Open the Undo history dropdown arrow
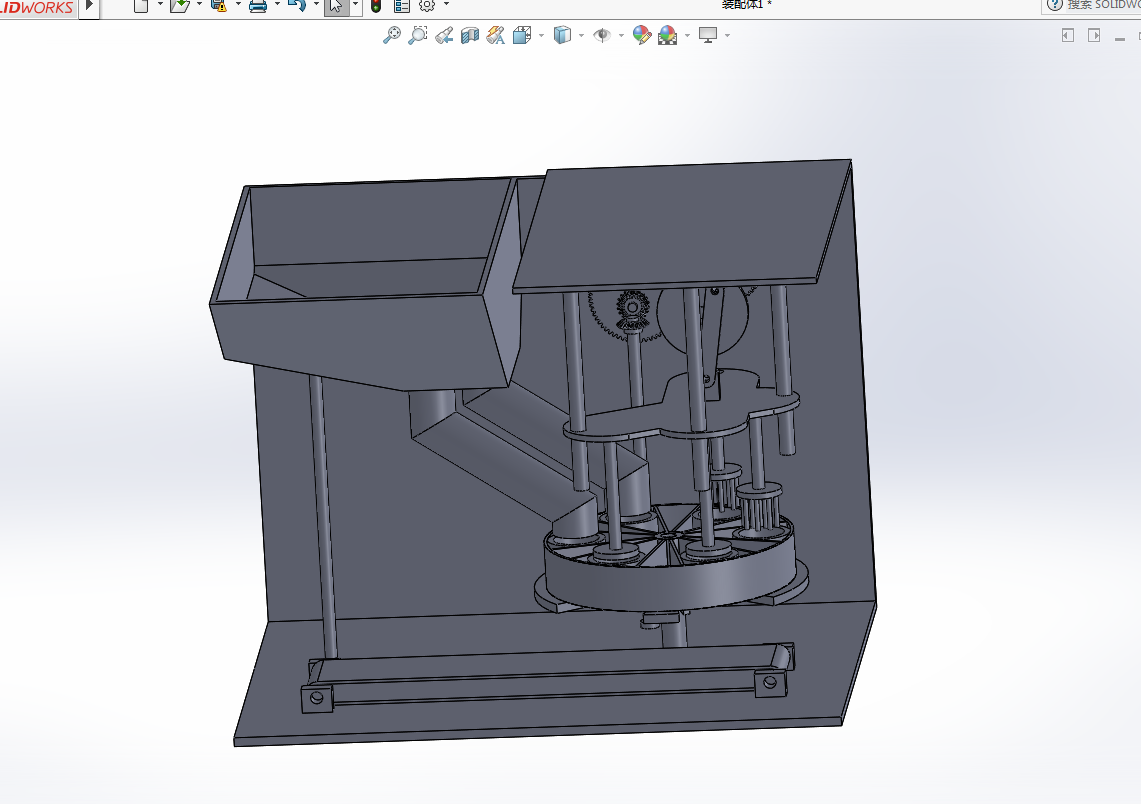The height and width of the screenshot is (804, 1141). click(316, 4)
